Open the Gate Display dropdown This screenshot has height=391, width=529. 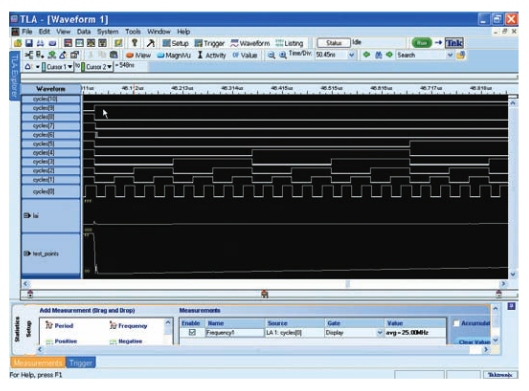(x=380, y=333)
